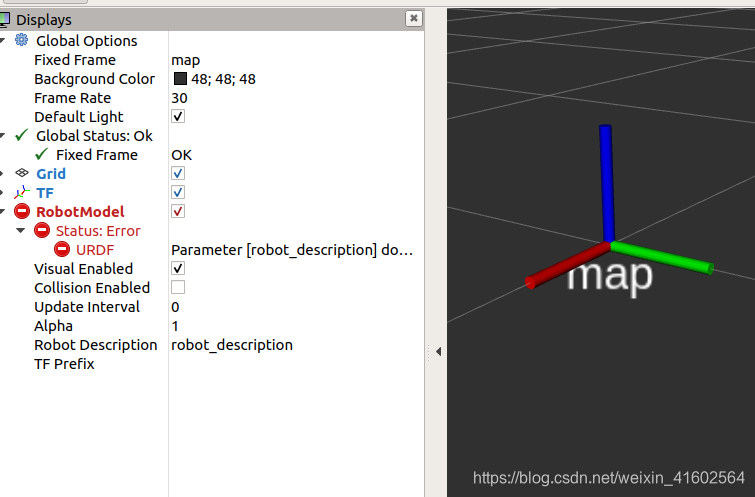Expand the TF display node

(x=2, y=193)
